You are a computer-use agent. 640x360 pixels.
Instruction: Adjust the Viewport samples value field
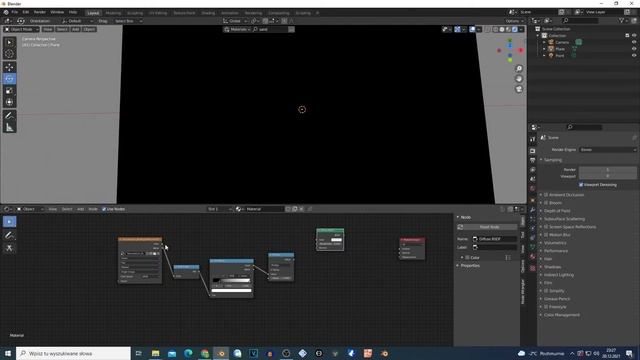click(x=608, y=176)
